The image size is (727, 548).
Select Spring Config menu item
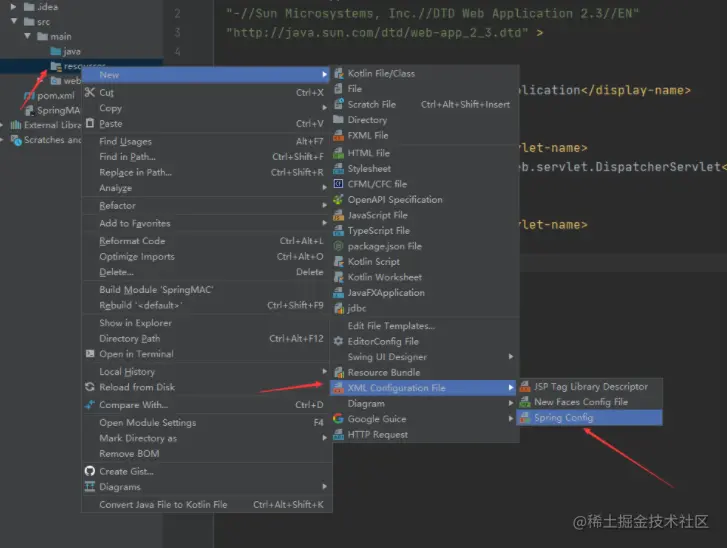click(x=590, y=418)
